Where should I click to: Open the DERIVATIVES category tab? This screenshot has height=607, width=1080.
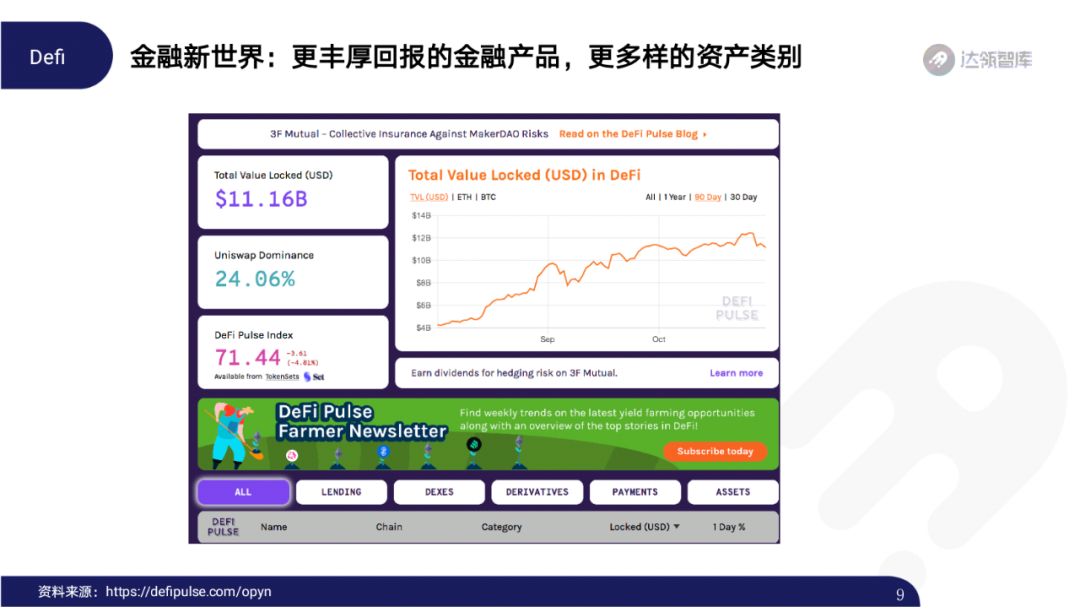pyautogui.click(x=537, y=492)
